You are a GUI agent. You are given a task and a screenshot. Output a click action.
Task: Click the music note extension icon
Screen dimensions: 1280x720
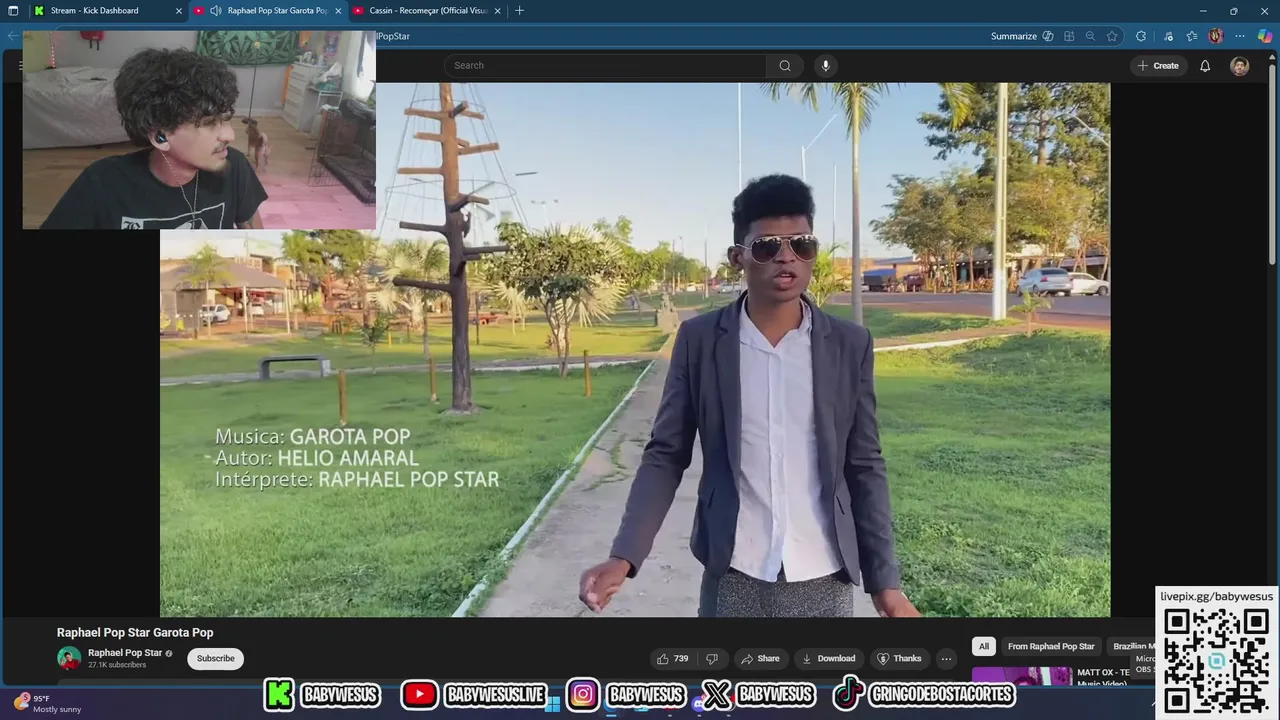pyautogui.click(x=1168, y=36)
